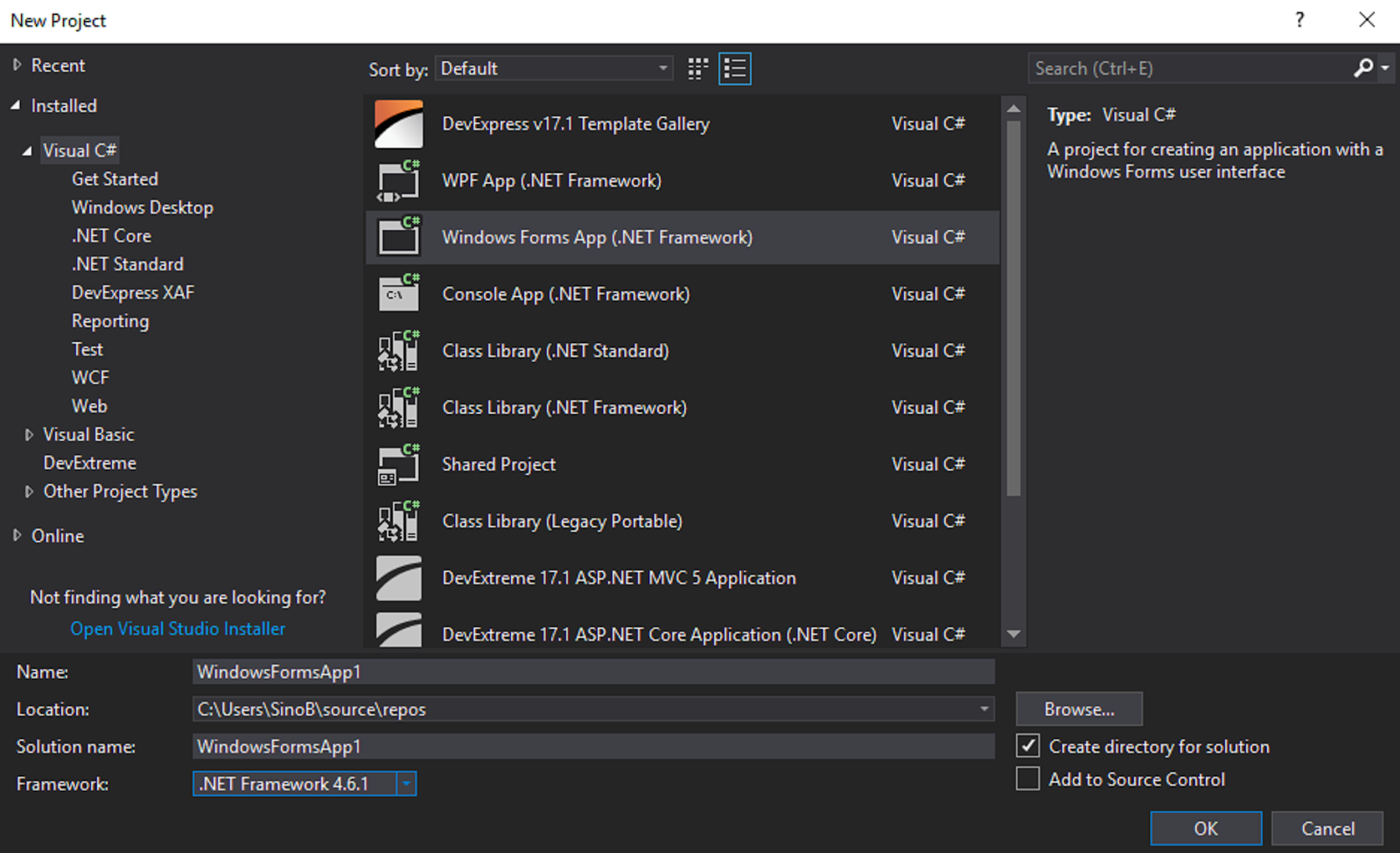The image size is (1400, 853).
Task: Click the DevExpress v17.1 Template Gallery icon
Action: [x=398, y=123]
